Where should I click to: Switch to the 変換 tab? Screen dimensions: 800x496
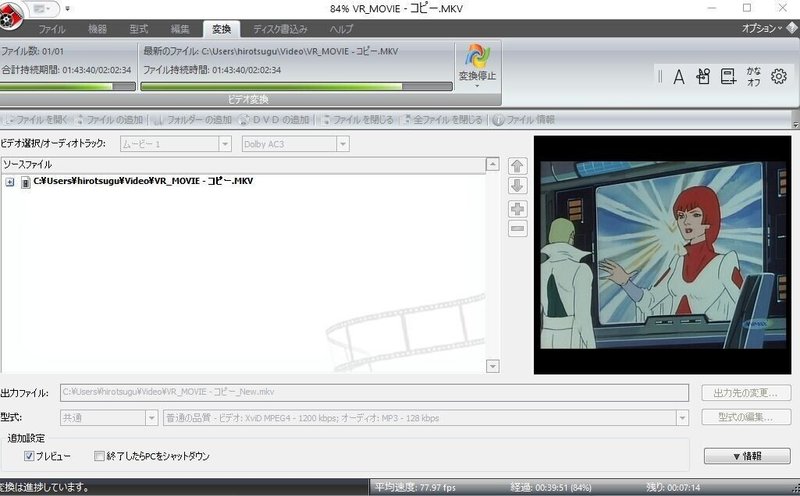(x=221, y=29)
